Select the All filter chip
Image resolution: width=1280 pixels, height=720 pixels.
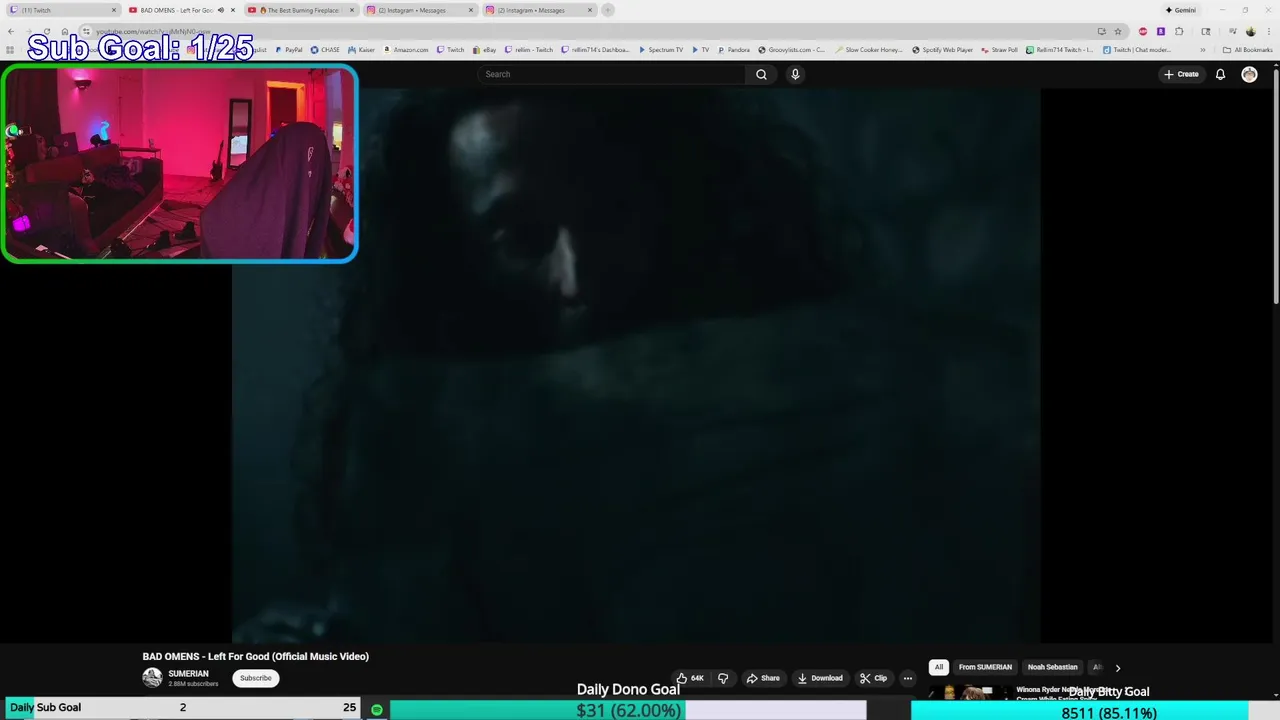938,667
